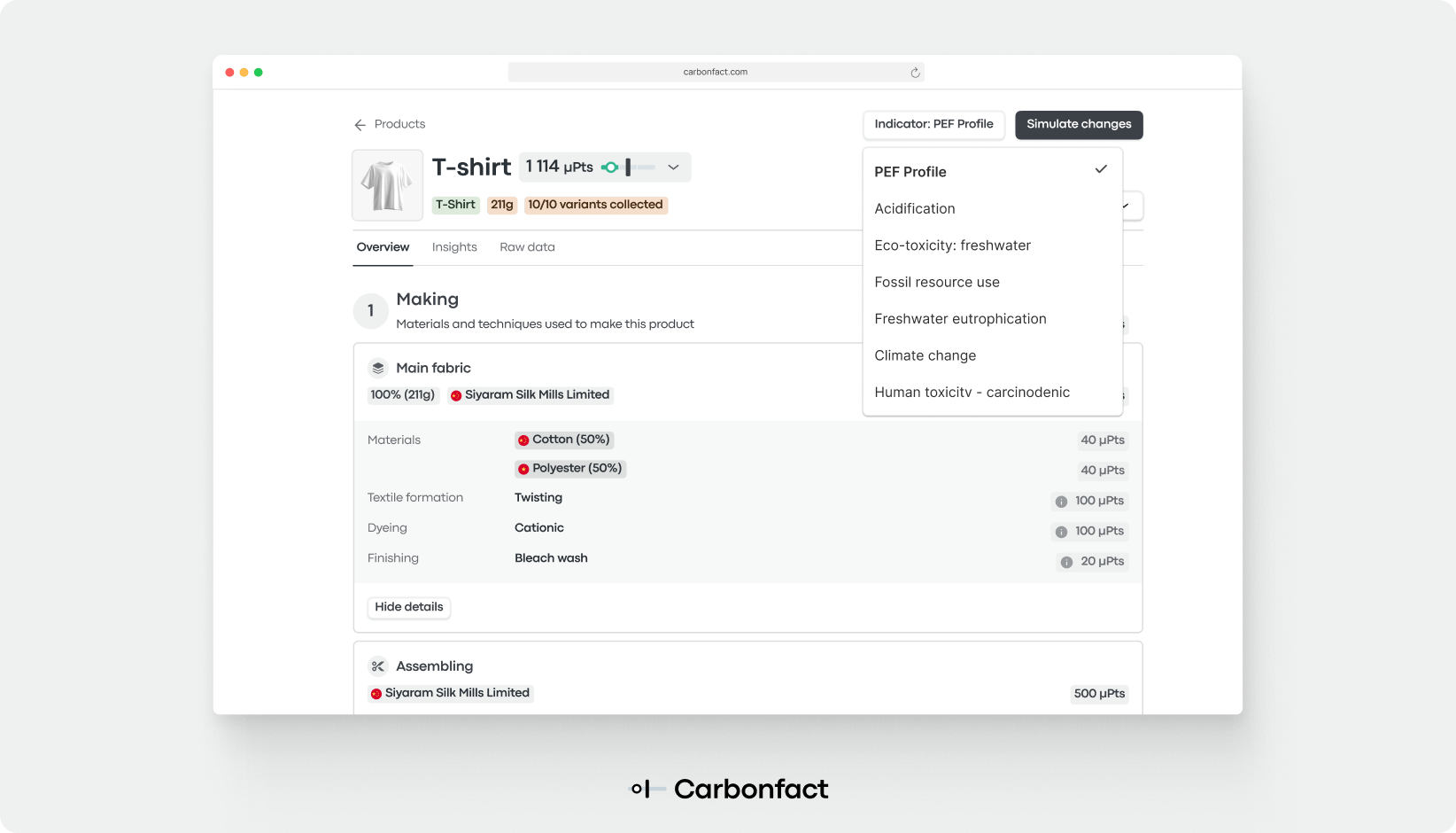The width and height of the screenshot is (1456, 833).
Task: Click the Making section heading
Action: click(x=427, y=300)
